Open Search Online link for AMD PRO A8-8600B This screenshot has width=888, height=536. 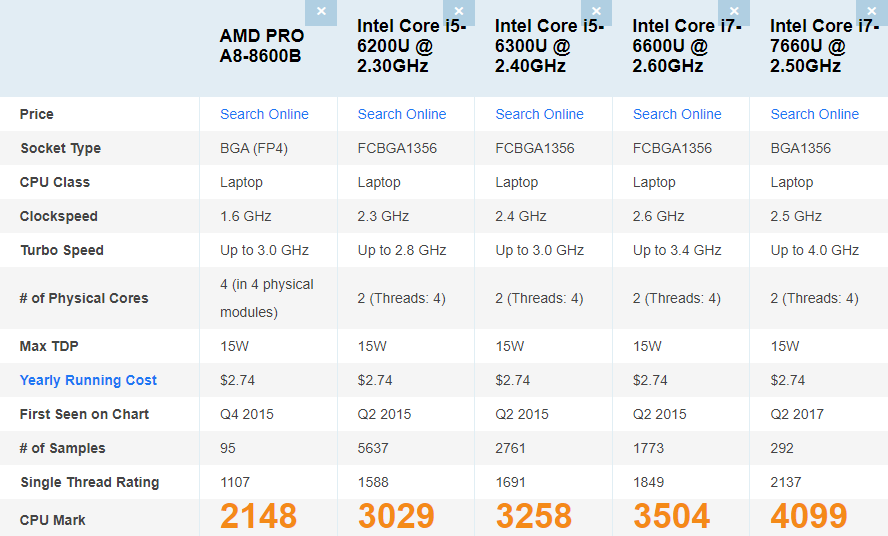(264, 114)
